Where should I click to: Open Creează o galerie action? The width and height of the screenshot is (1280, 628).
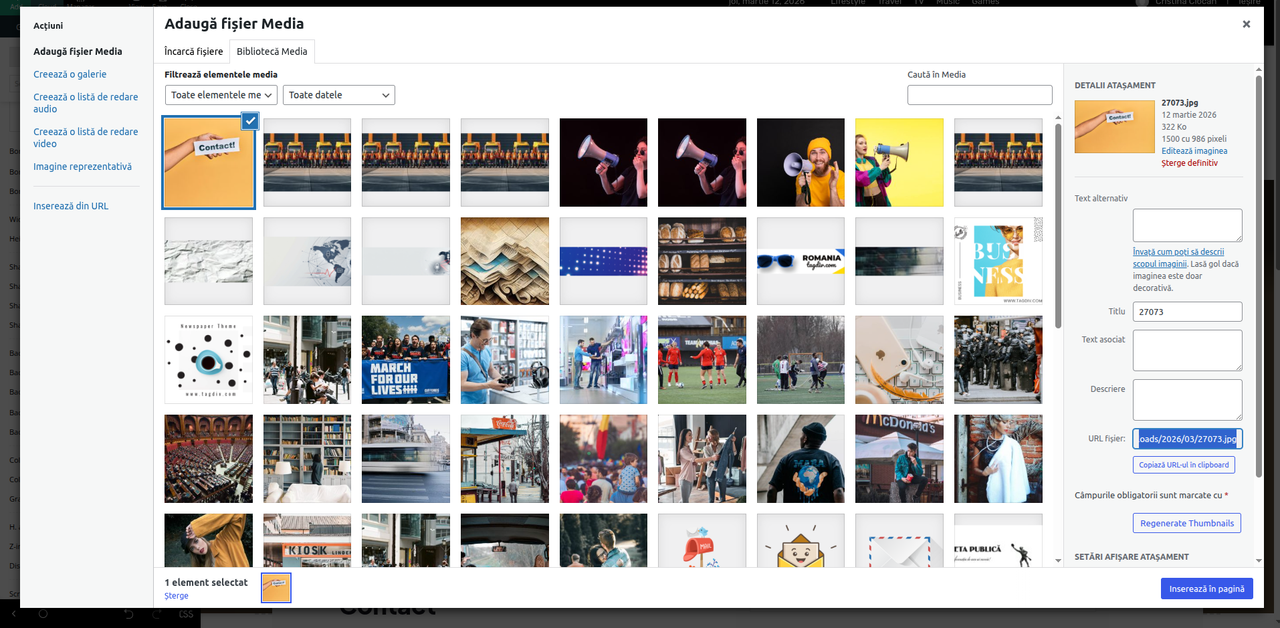coord(70,74)
